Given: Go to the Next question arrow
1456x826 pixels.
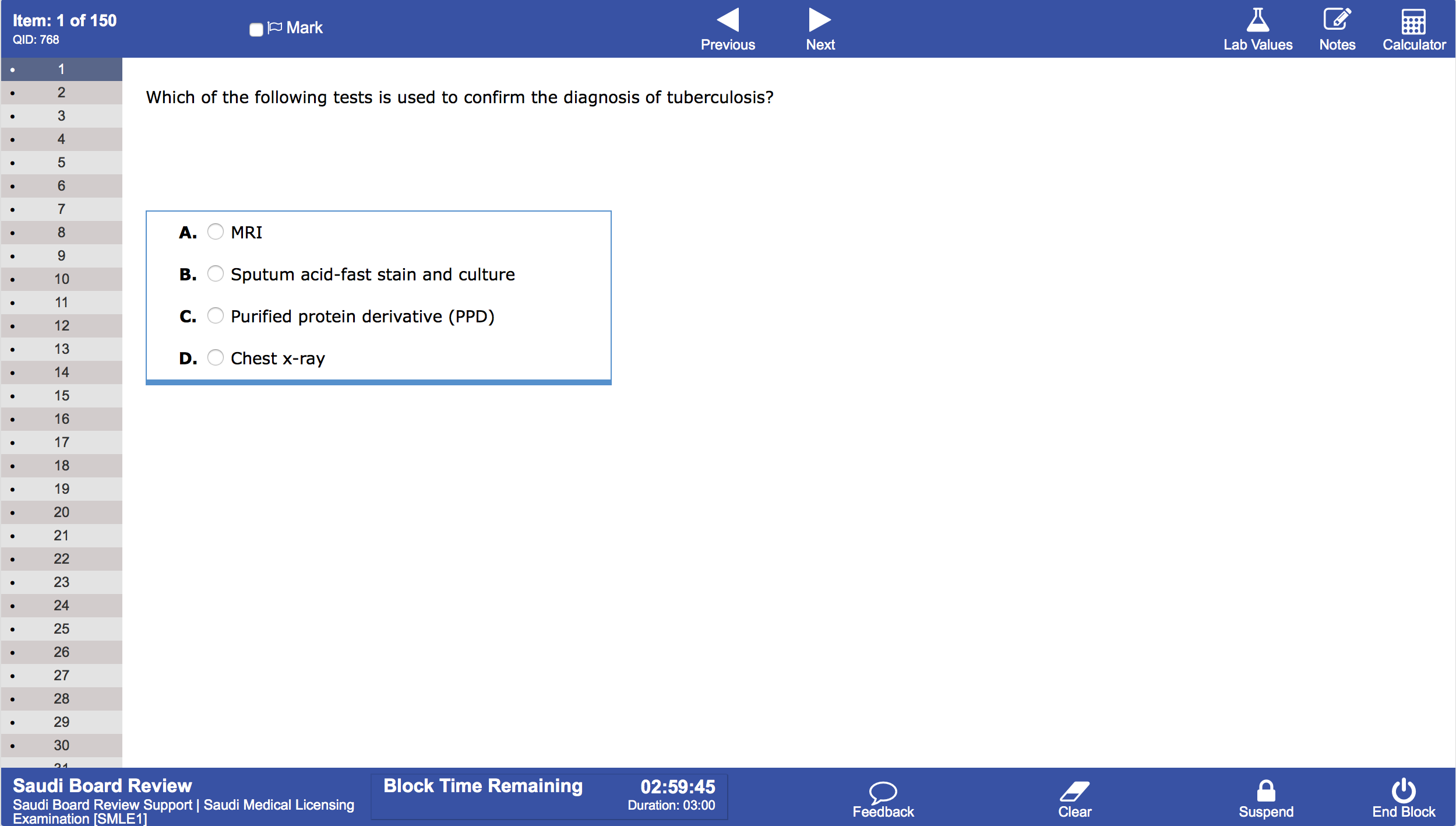Looking at the screenshot, I should [820, 20].
